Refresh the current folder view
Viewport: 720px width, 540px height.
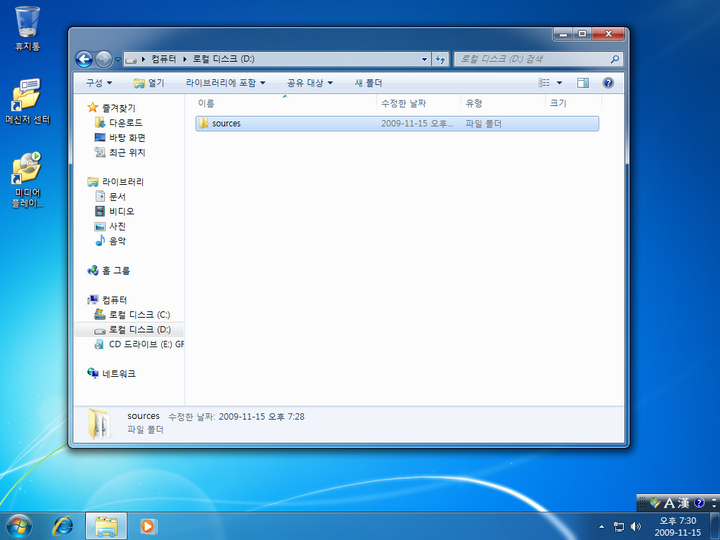pyautogui.click(x=440, y=59)
